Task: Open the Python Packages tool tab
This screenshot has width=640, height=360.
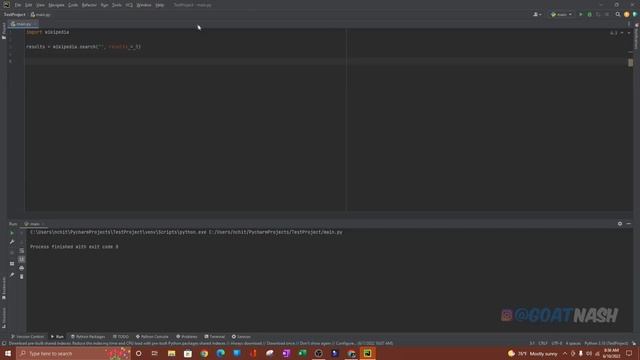Action: tap(88, 337)
